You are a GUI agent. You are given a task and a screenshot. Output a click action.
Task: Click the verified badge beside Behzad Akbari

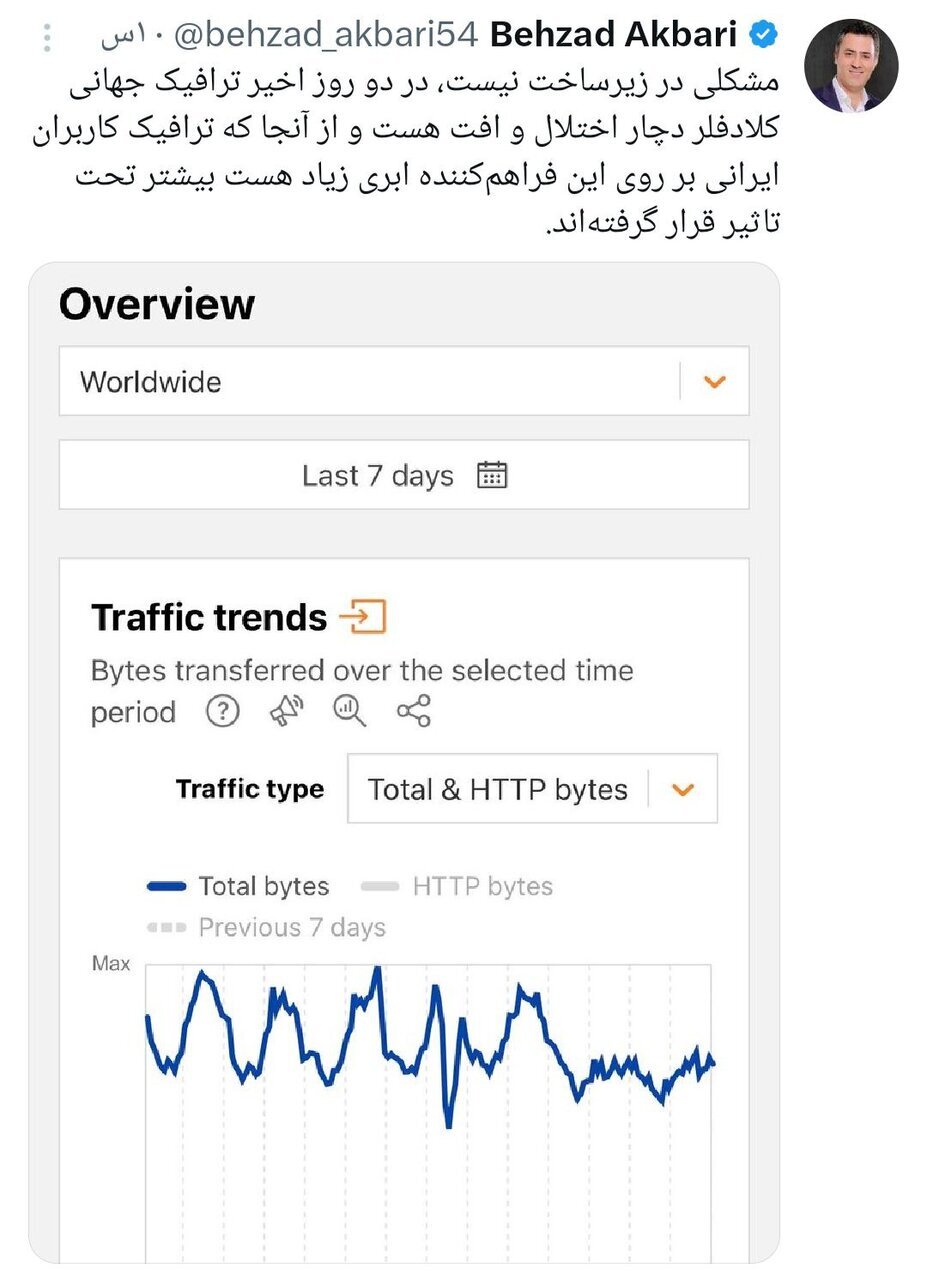point(763,33)
